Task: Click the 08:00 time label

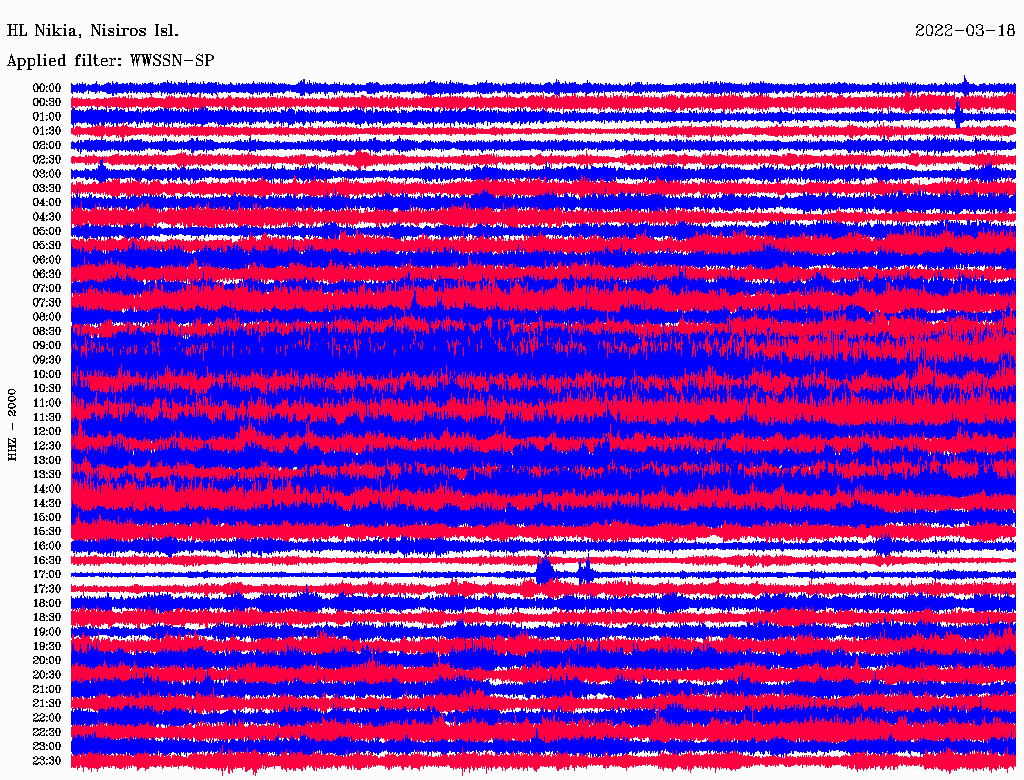Action: pyautogui.click(x=46, y=317)
